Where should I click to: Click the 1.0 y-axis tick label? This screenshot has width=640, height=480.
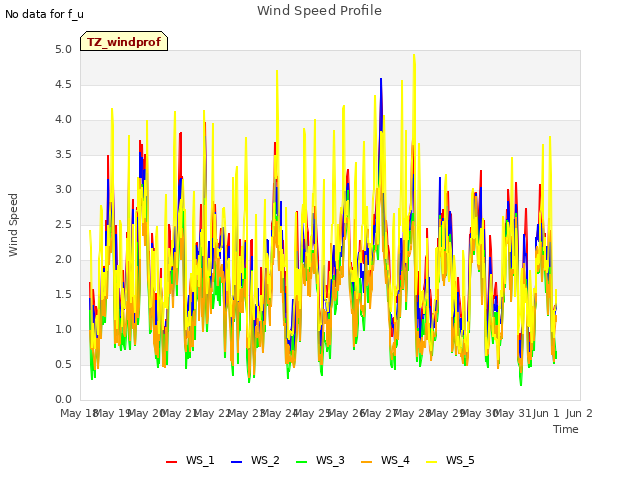[63, 330]
